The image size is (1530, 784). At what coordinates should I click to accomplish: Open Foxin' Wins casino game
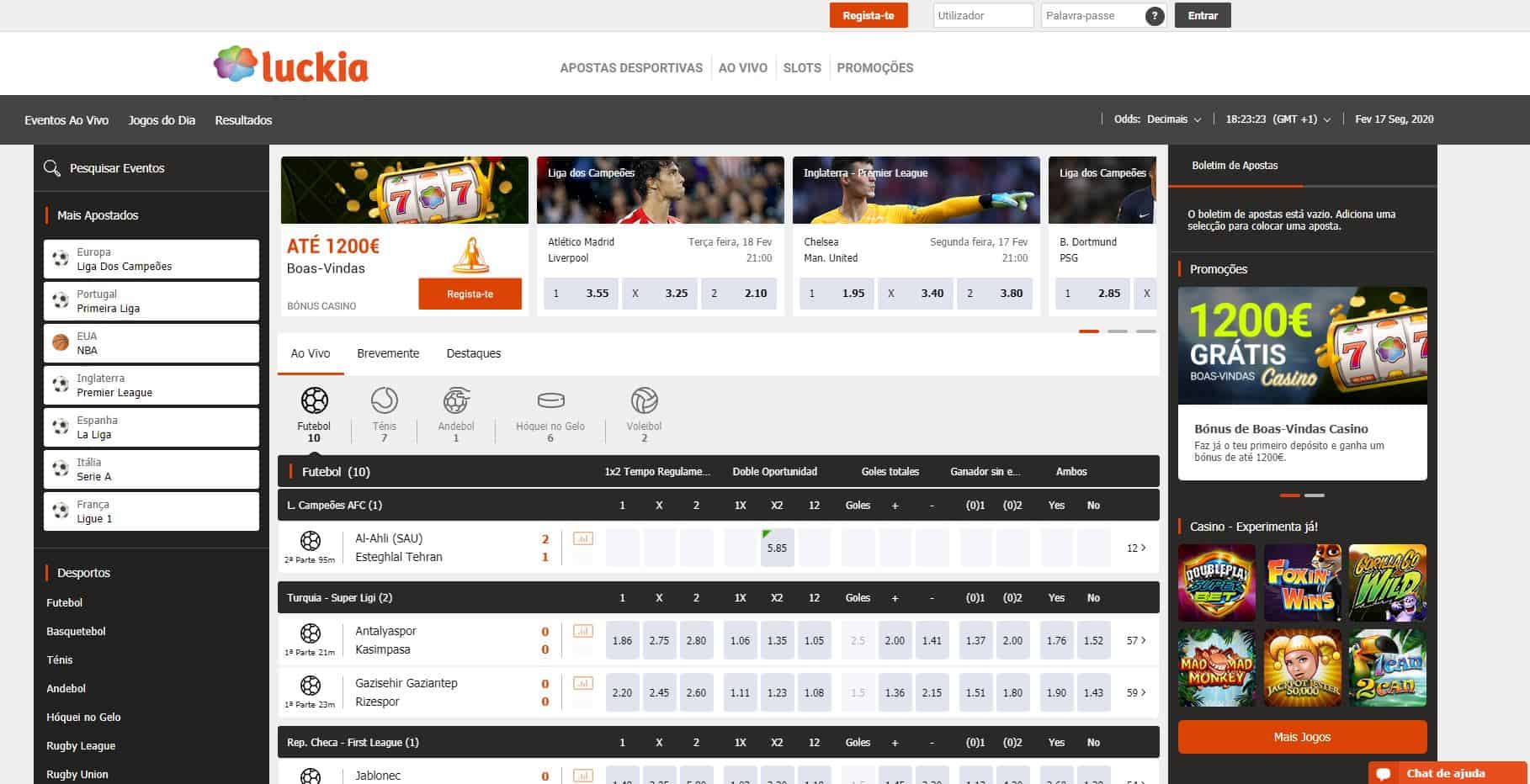[x=1302, y=582]
